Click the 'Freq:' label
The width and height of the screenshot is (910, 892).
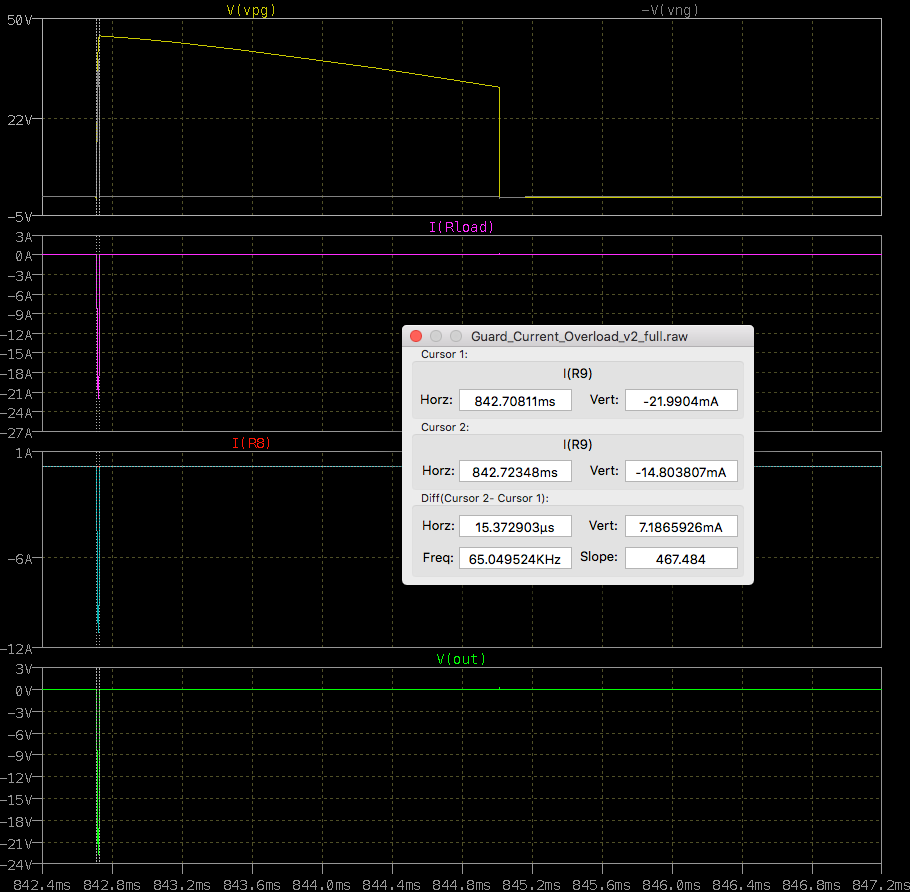(438, 558)
